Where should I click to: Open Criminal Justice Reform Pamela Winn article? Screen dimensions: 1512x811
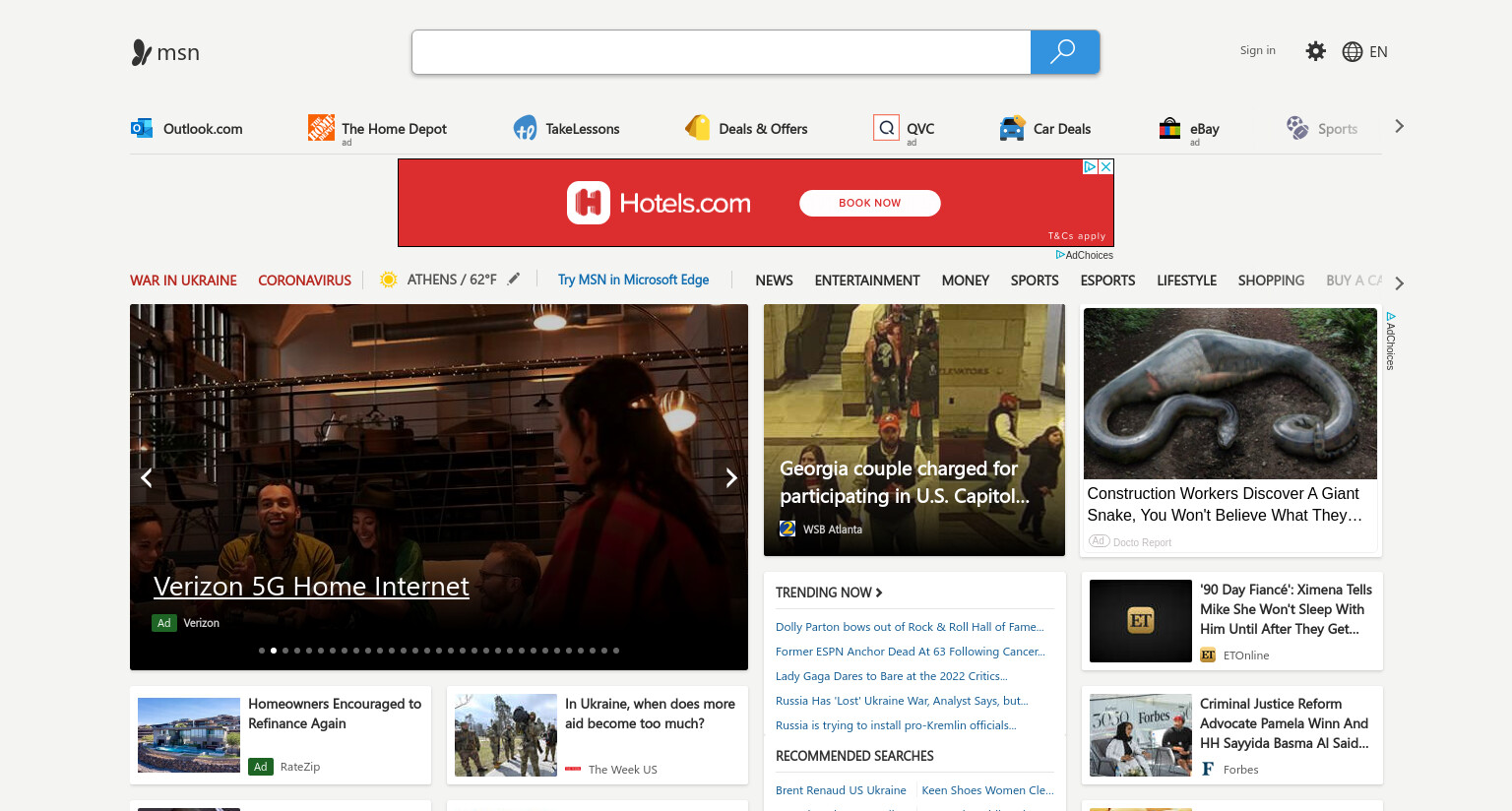click(x=1285, y=723)
